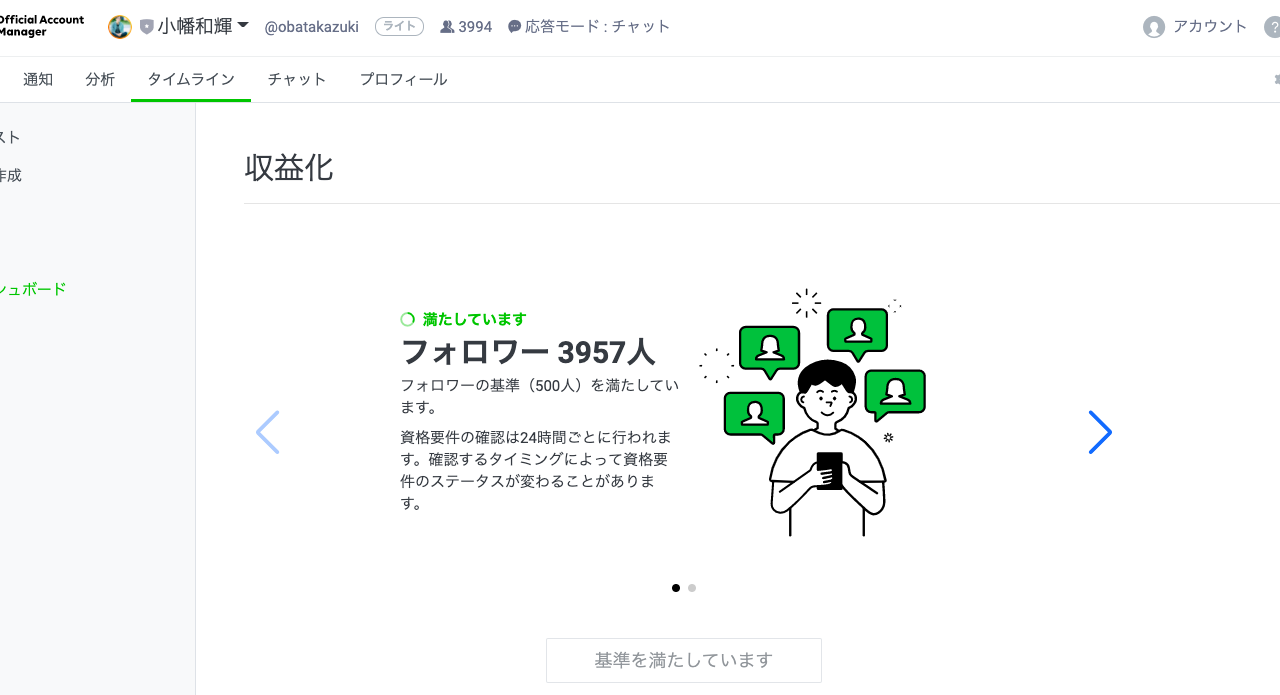The image size is (1280, 695).
Task: Open the プロフィール tab
Action: pyautogui.click(x=403, y=79)
